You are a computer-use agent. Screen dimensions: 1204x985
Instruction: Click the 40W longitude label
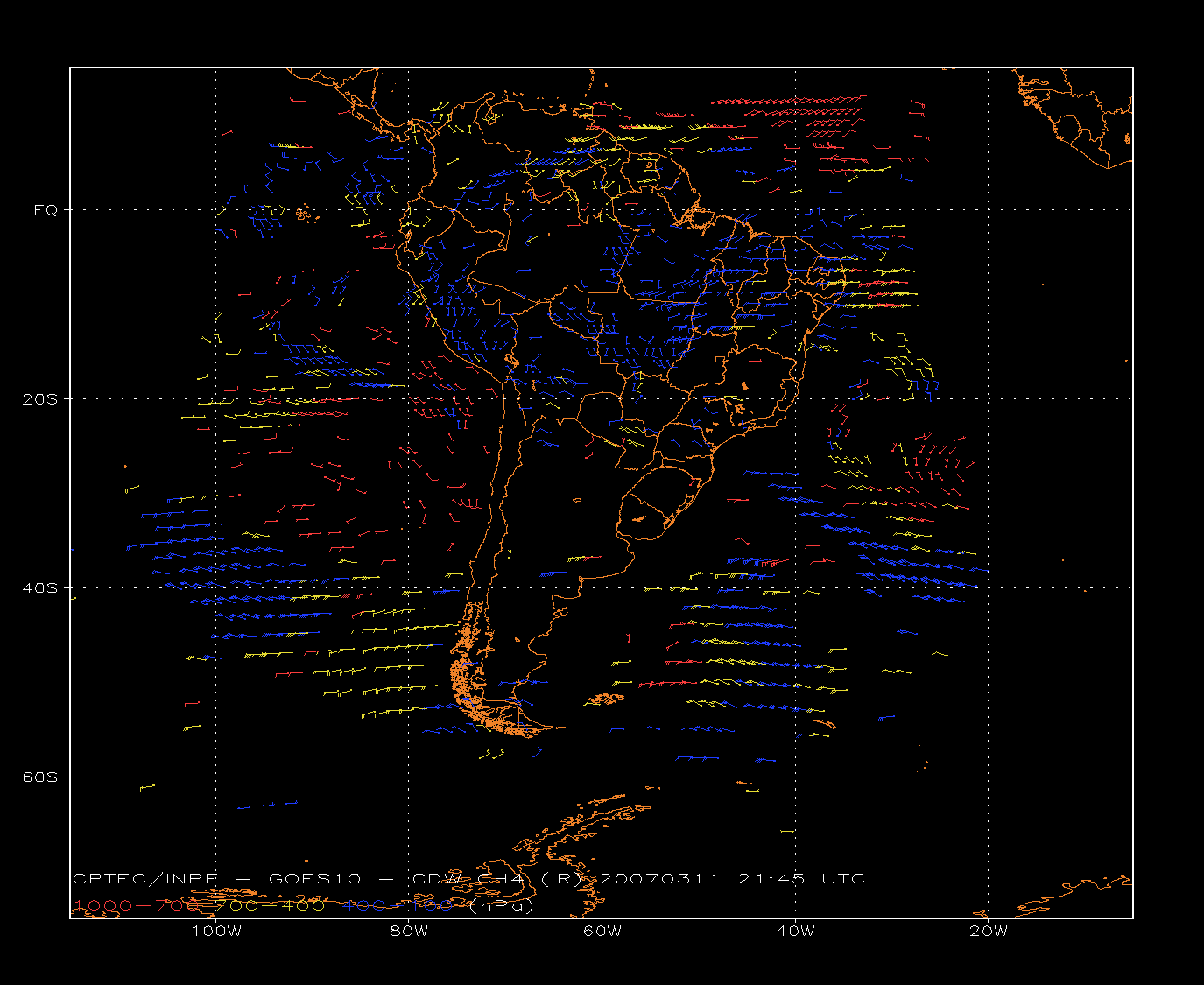[x=795, y=931]
